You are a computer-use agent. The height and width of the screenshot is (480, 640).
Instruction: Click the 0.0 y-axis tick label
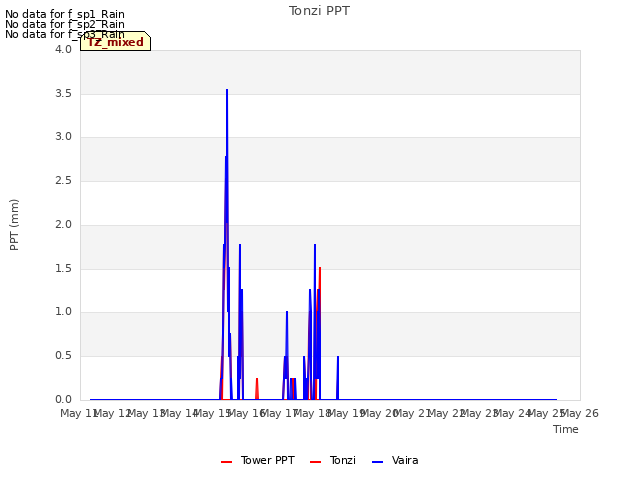(x=63, y=400)
